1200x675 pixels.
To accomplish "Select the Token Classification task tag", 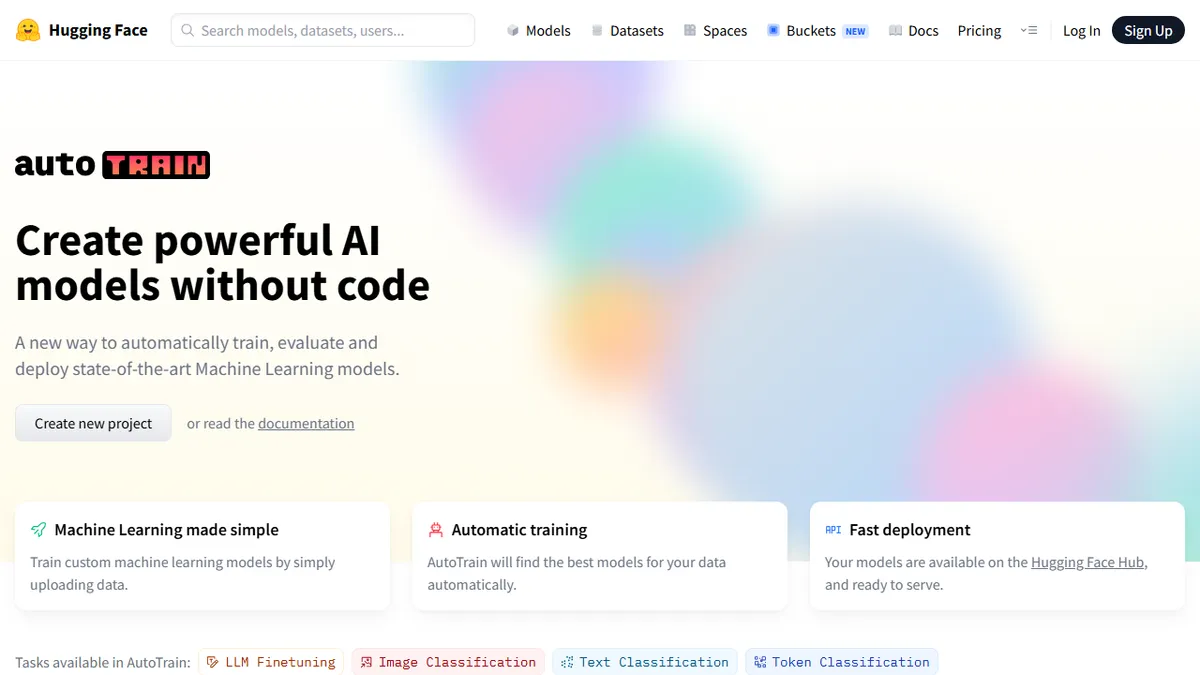I will click(842, 662).
